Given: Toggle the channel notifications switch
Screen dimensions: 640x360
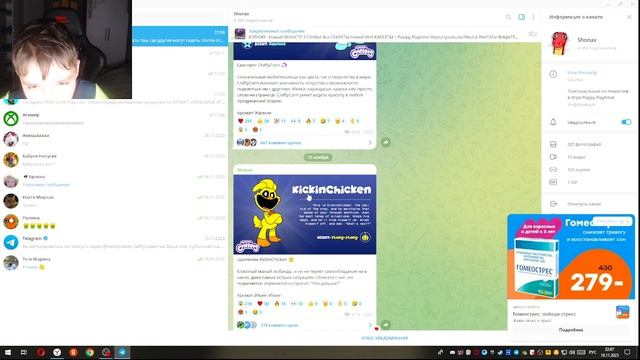Looking at the screenshot, I should pos(626,122).
